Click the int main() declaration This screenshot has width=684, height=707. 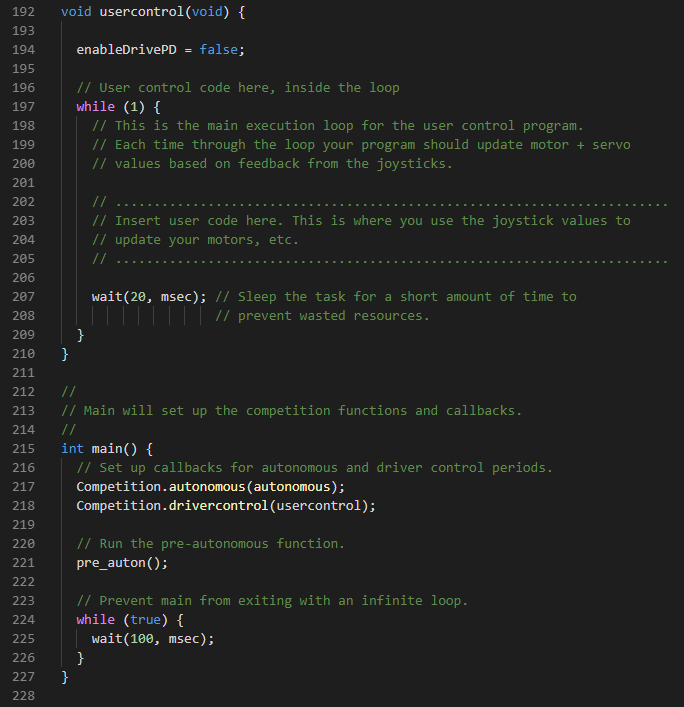tap(107, 449)
